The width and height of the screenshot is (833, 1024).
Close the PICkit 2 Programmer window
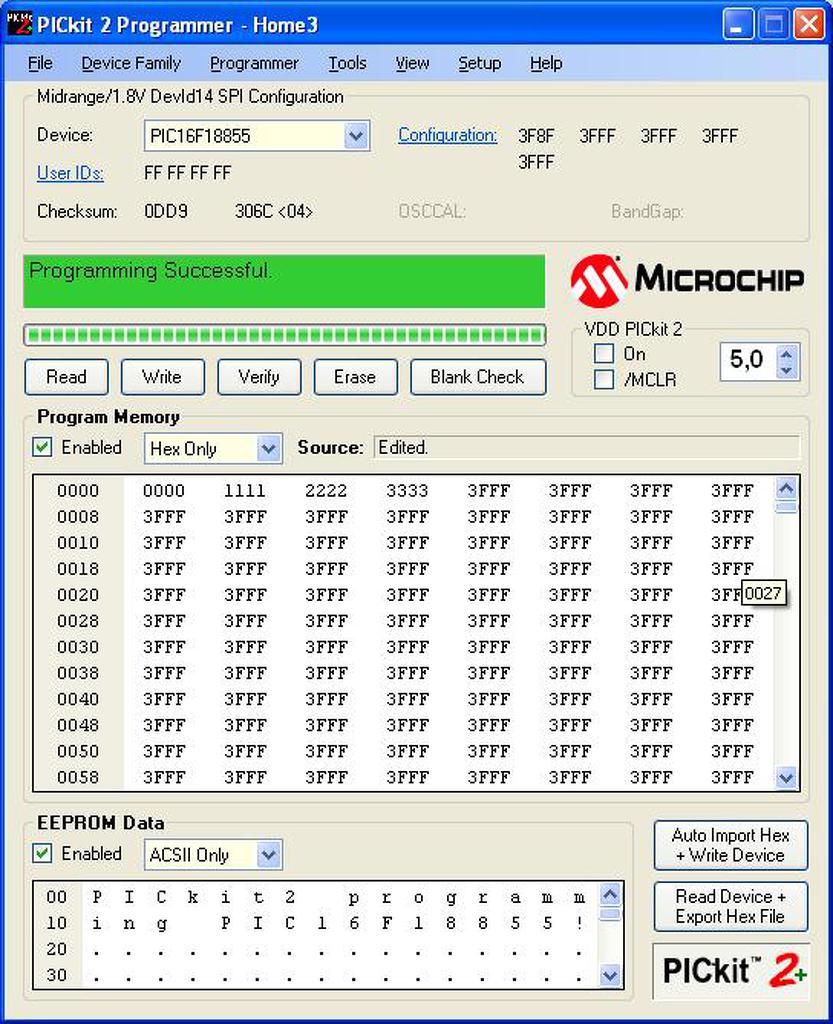click(809, 25)
